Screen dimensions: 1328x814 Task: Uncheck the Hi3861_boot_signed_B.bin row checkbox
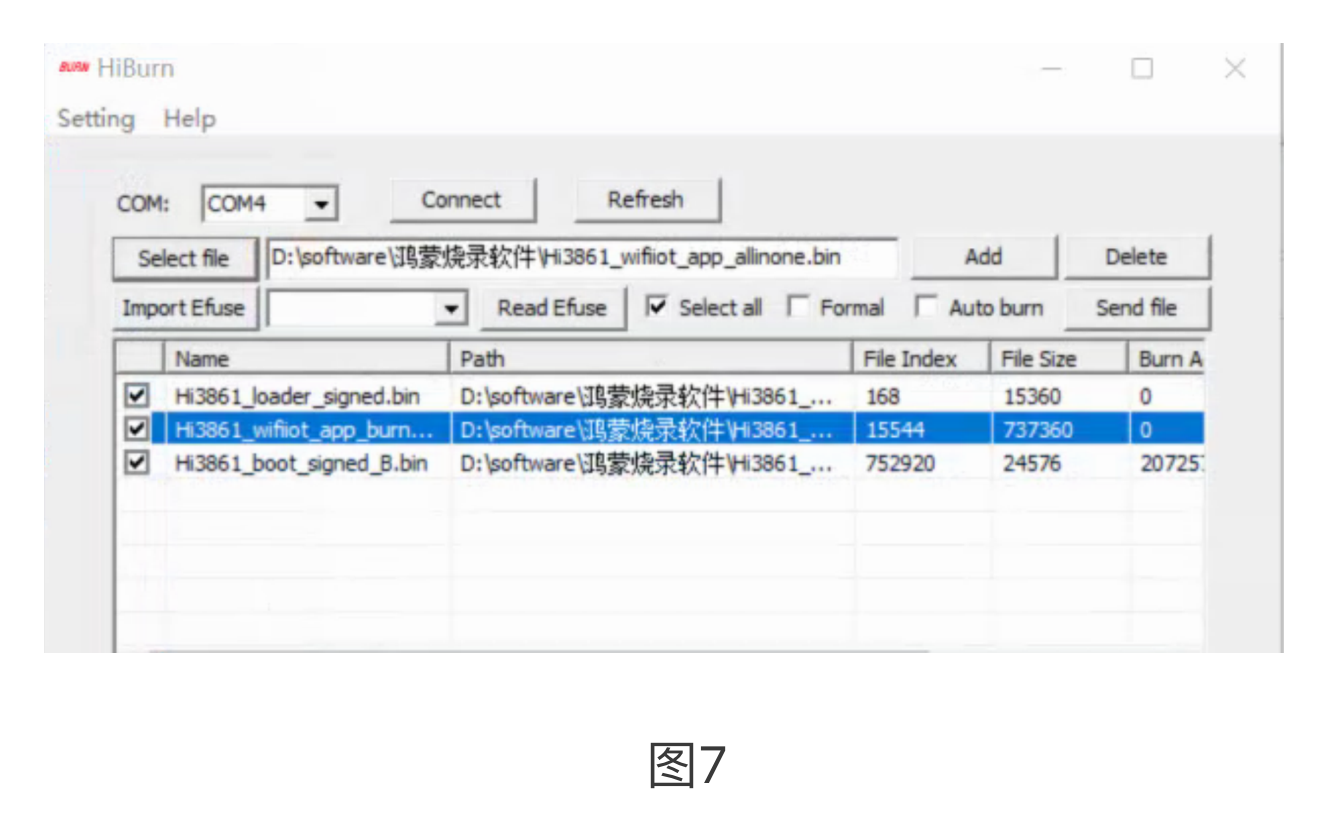point(136,463)
